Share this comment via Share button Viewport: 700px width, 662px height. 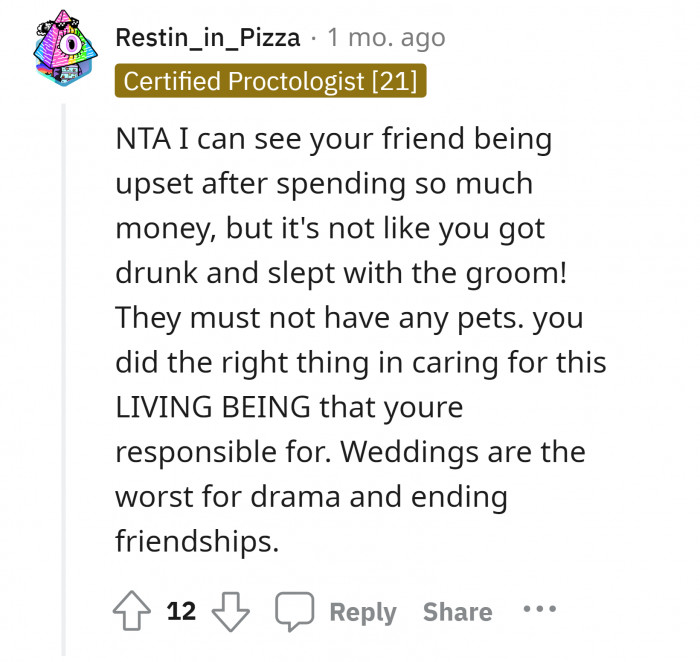coord(457,612)
